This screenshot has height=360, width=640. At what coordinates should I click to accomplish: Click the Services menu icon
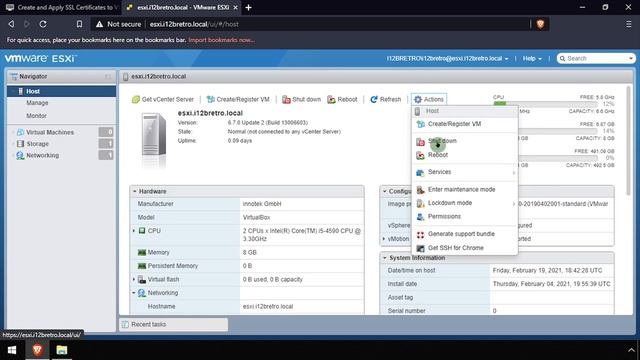pos(420,173)
